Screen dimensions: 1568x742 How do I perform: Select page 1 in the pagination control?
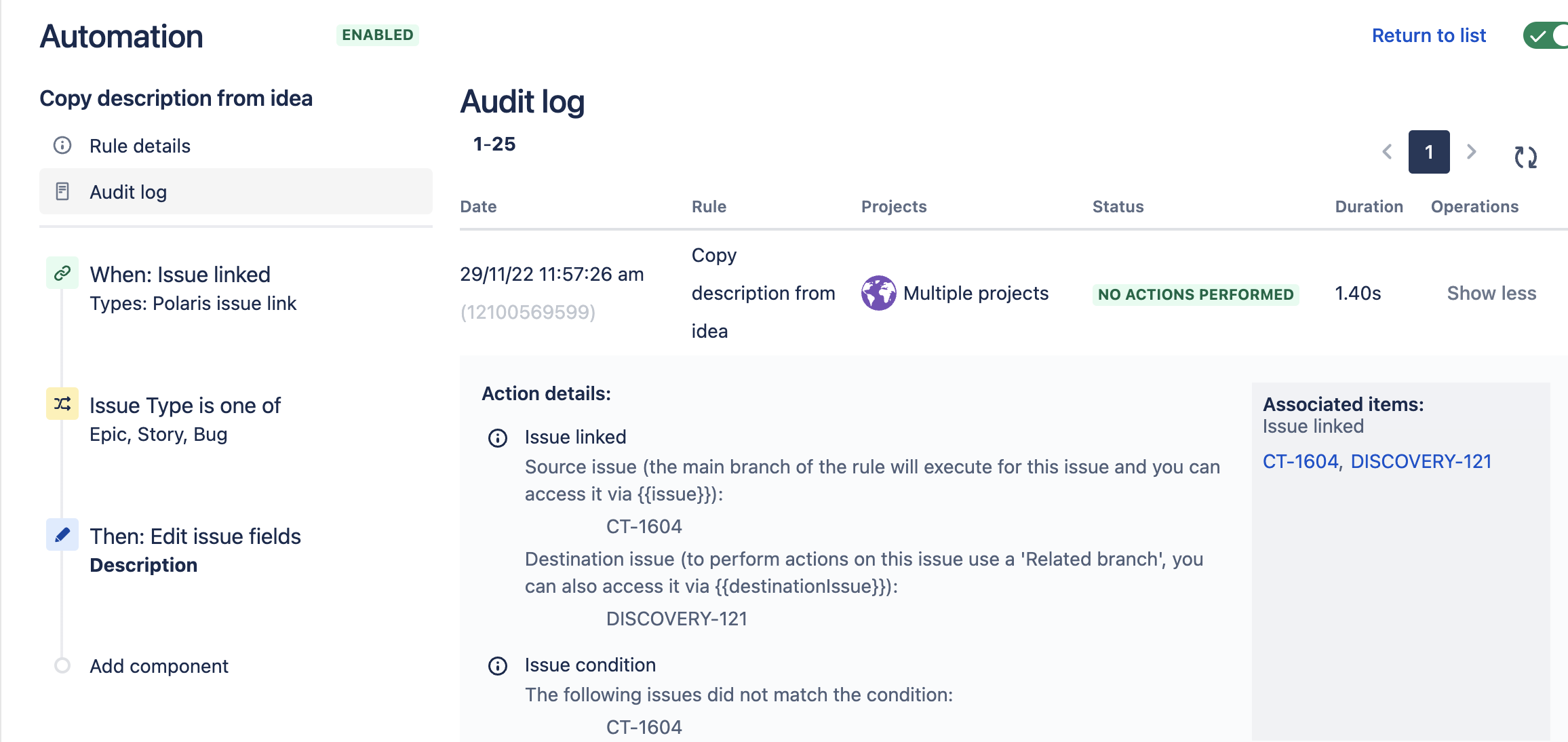[1428, 152]
